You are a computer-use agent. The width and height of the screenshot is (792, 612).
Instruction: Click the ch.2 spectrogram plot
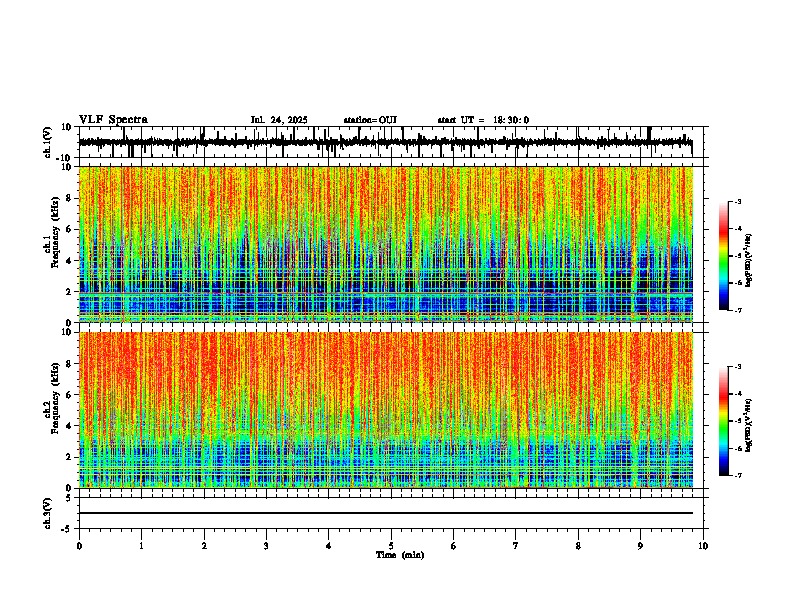click(x=386, y=410)
